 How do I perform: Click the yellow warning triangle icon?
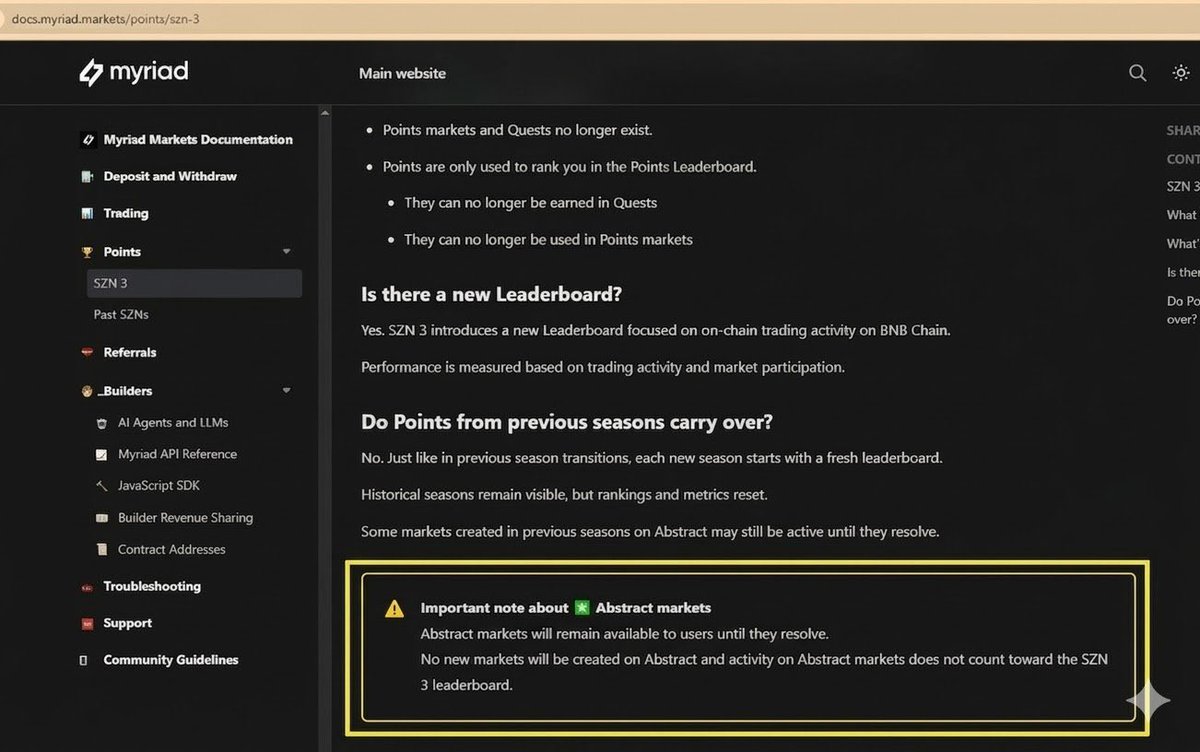point(395,608)
